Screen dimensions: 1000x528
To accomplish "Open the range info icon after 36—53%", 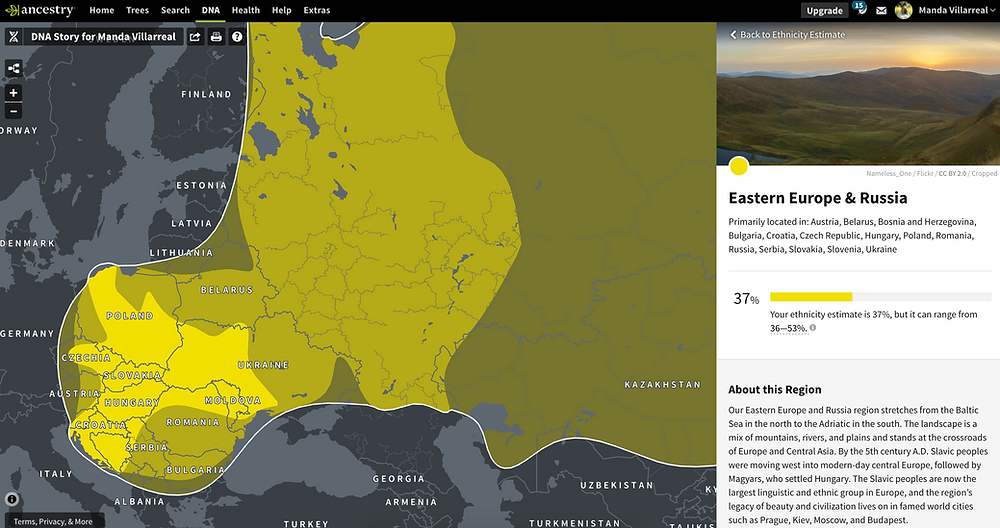I will [x=812, y=328].
